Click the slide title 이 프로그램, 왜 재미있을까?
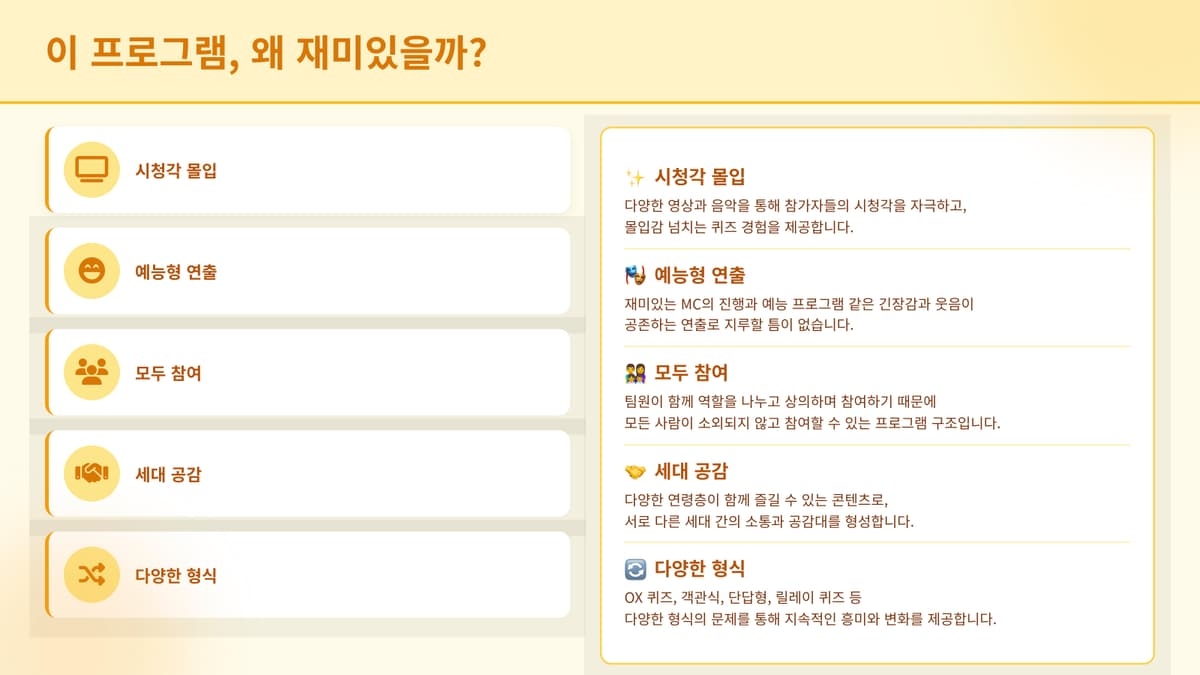Image resolution: width=1200 pixels, height=675 pixels. pos(266,52)
